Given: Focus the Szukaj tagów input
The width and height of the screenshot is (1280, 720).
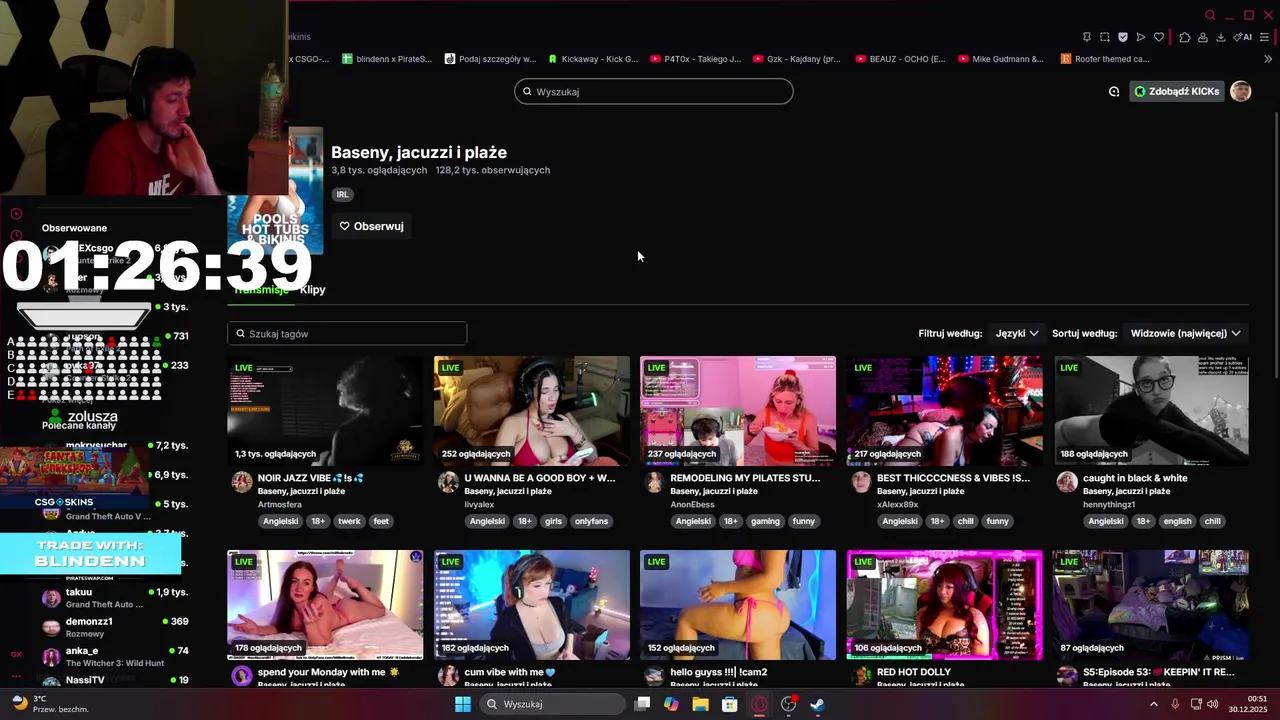Looking at the screenshot, I should tap(347, 334).
